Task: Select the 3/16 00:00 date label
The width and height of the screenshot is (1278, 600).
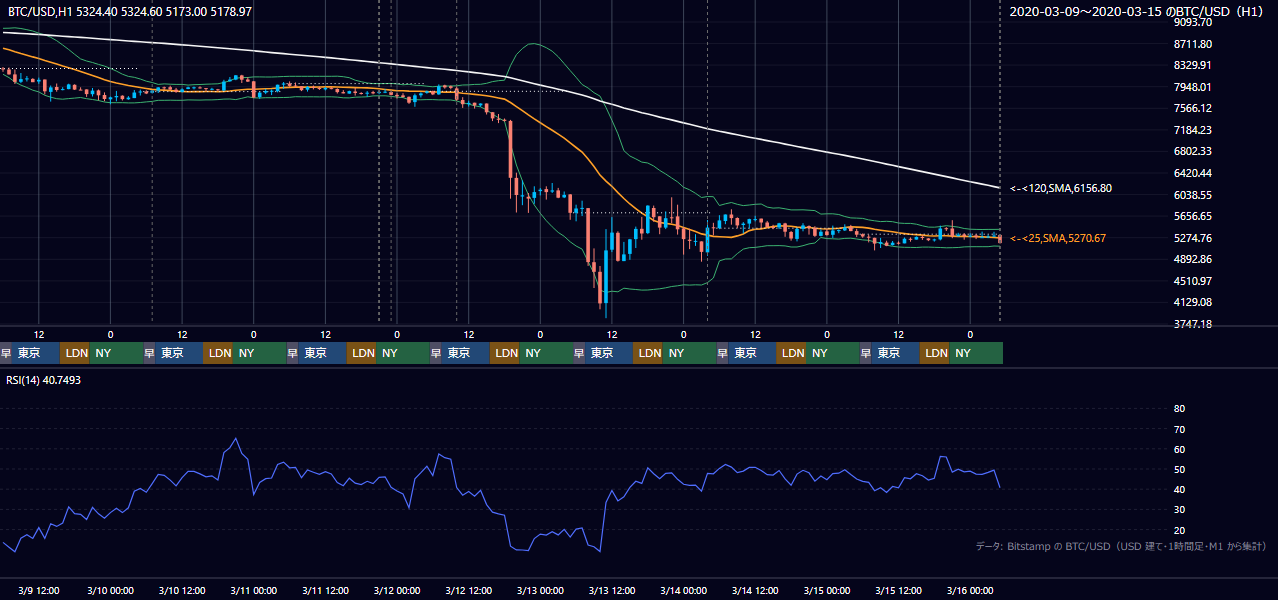Action: tap(969, 590)
